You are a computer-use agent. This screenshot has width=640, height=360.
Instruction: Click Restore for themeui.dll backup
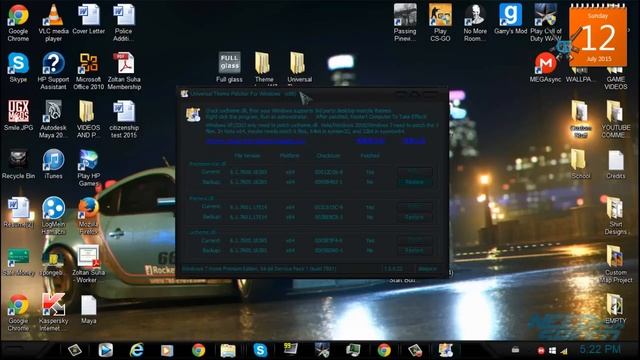click(415, 217)
